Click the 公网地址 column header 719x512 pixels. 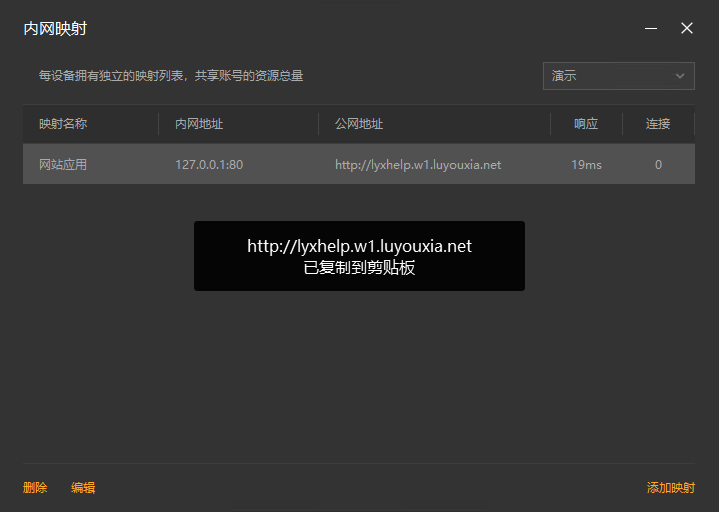click(x=359, y=124)
